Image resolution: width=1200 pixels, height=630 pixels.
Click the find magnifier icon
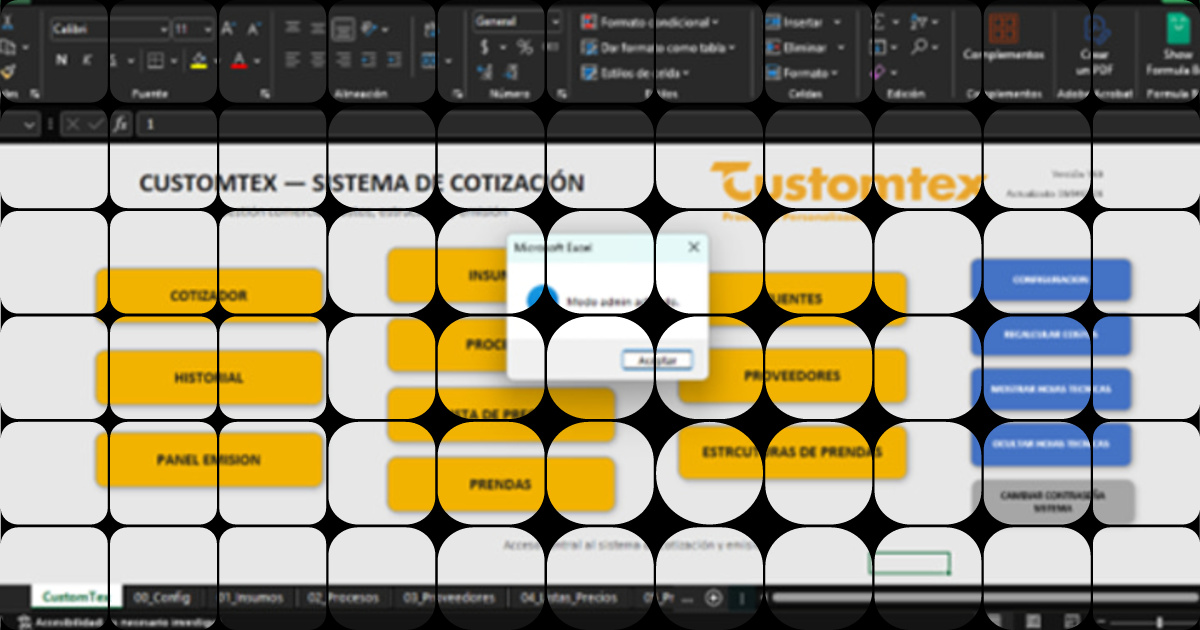pos(919,47)
